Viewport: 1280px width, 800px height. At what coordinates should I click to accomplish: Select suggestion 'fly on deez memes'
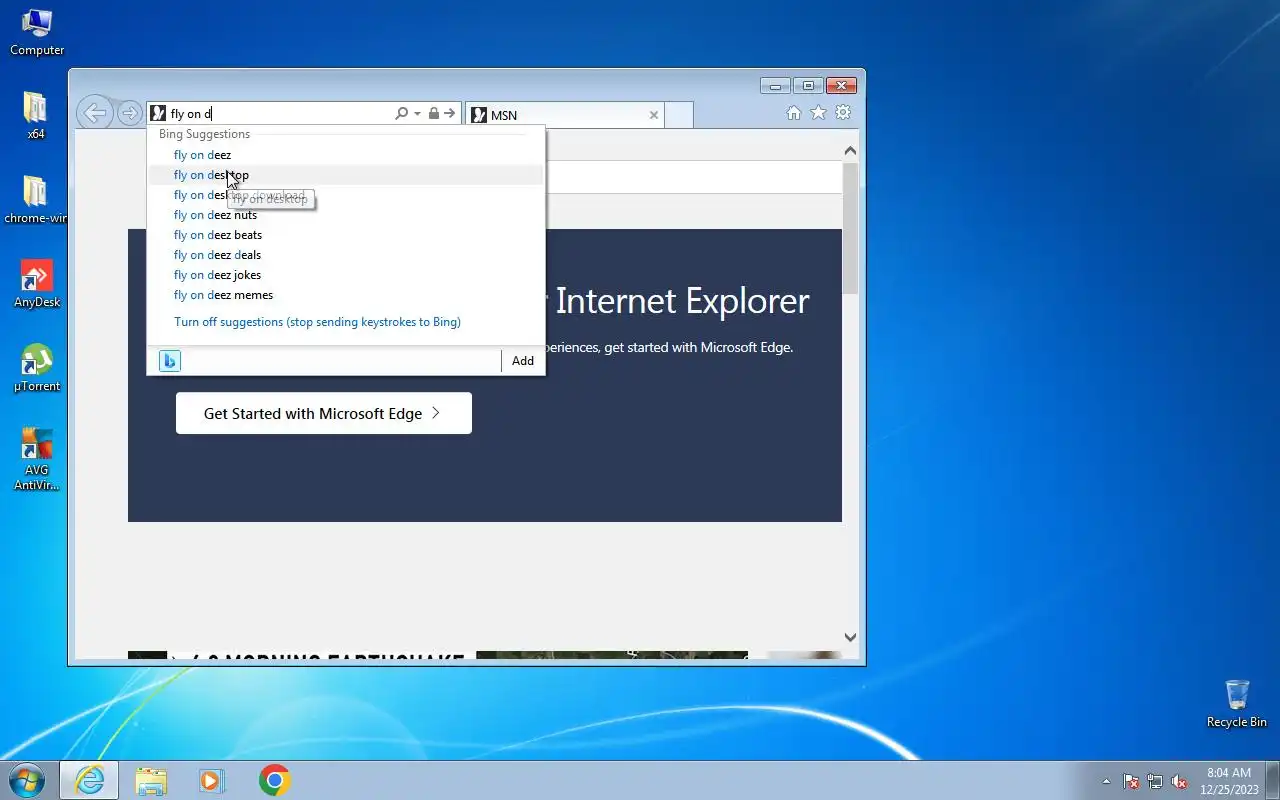(345, 295)
